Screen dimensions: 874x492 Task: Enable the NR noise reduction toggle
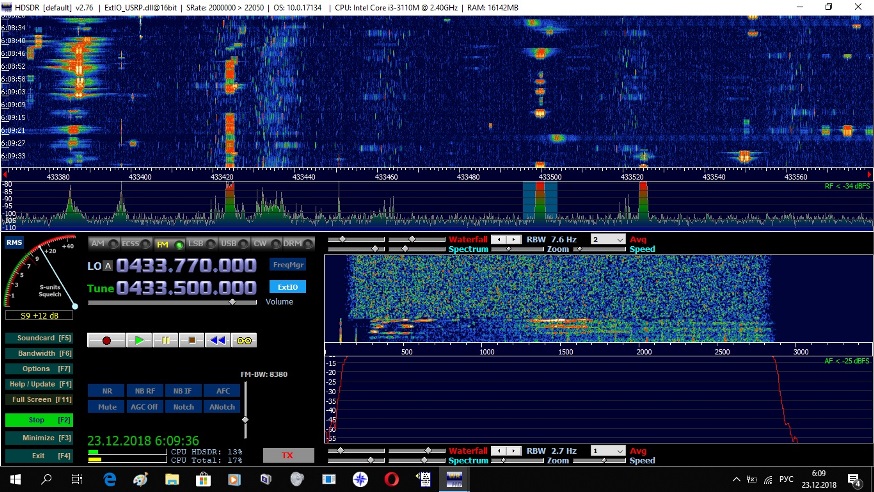pos(107,391)
